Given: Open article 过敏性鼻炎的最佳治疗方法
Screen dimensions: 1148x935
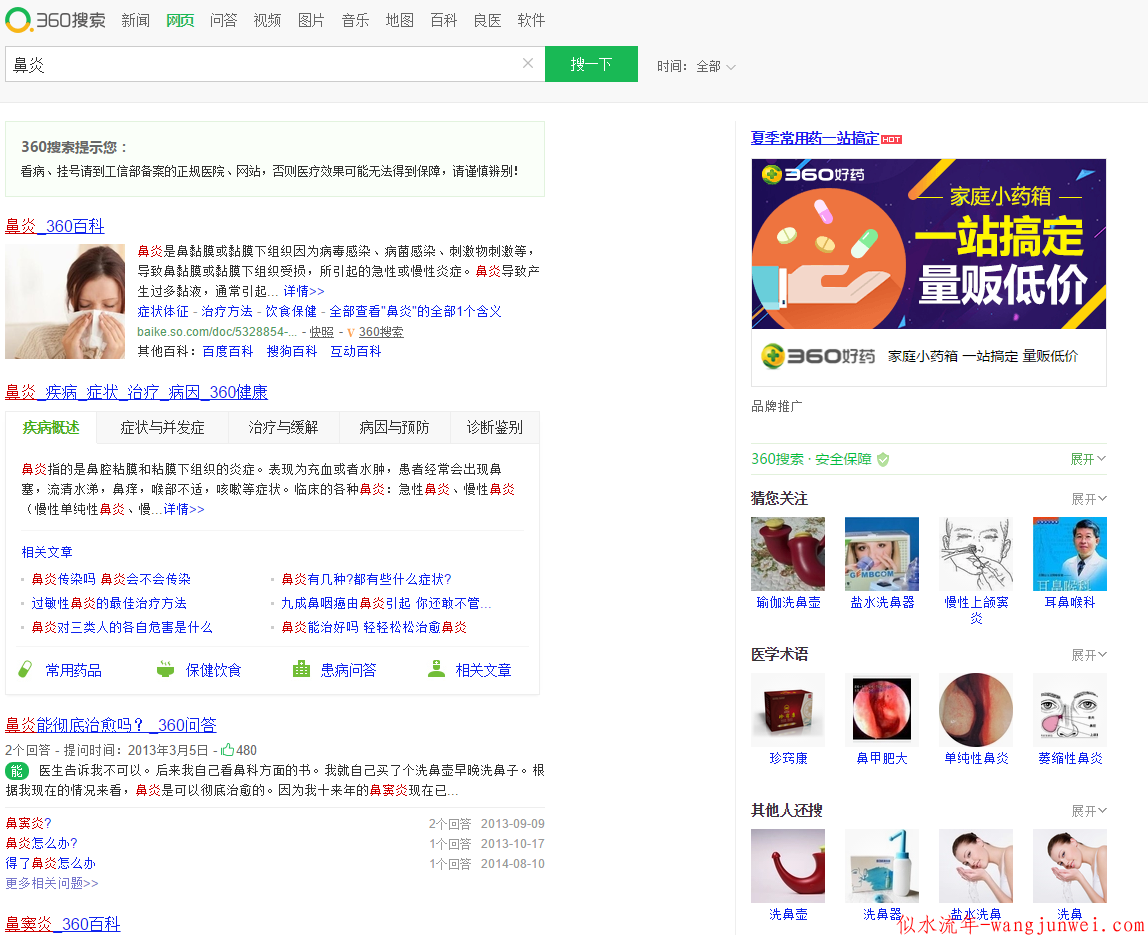Looking at the screenshot, I should click(x=109, y=603).
